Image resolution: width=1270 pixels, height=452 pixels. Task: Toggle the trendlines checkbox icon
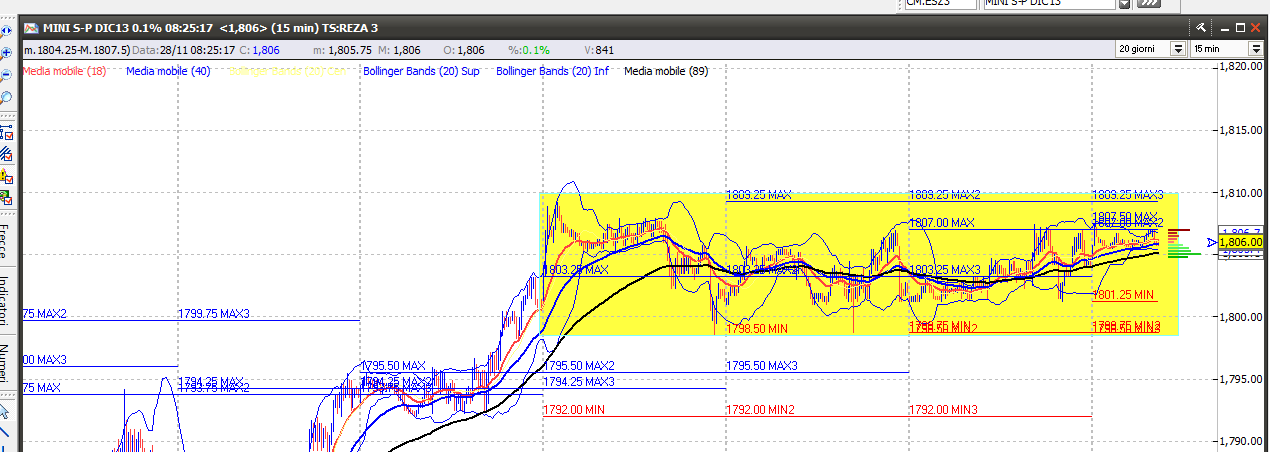tap(6, 153)
